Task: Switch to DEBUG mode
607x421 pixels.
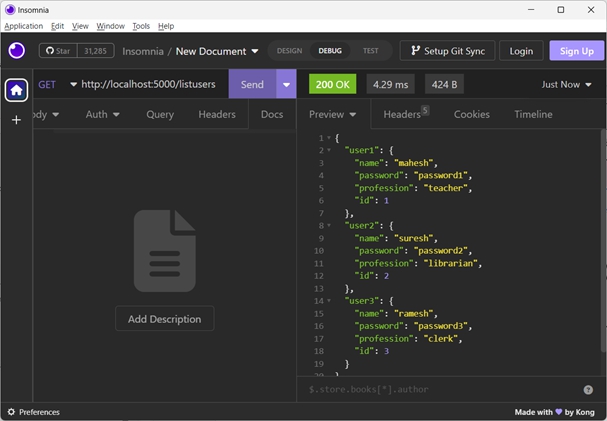Action: click(329, 51)
